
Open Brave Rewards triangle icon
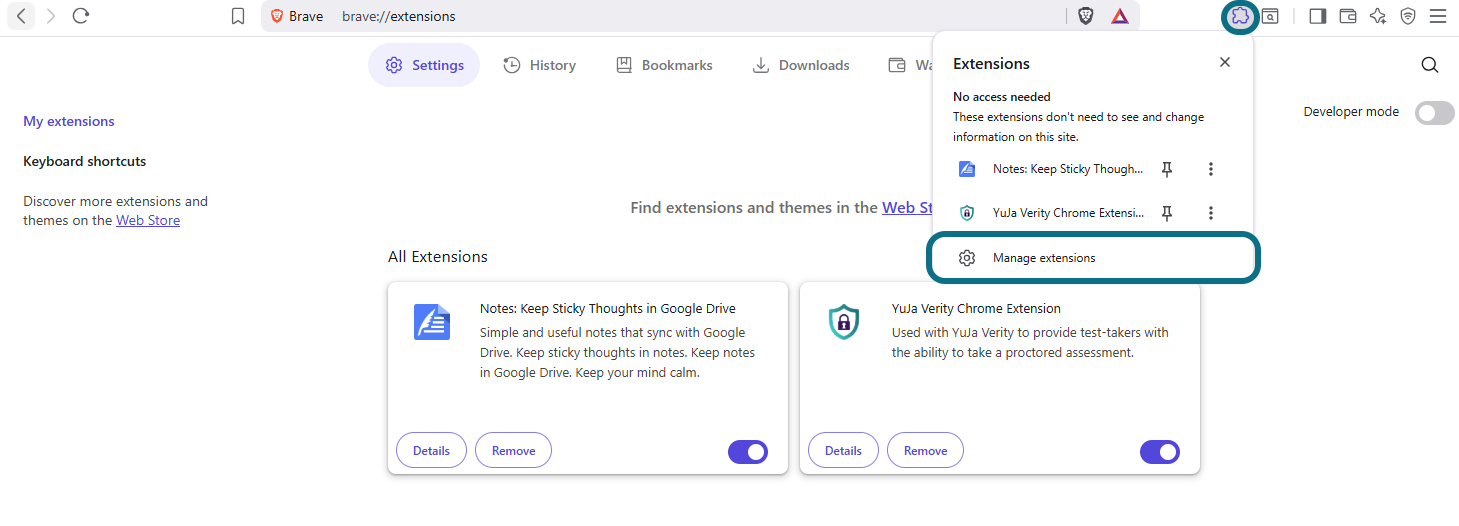[1120, 16]
